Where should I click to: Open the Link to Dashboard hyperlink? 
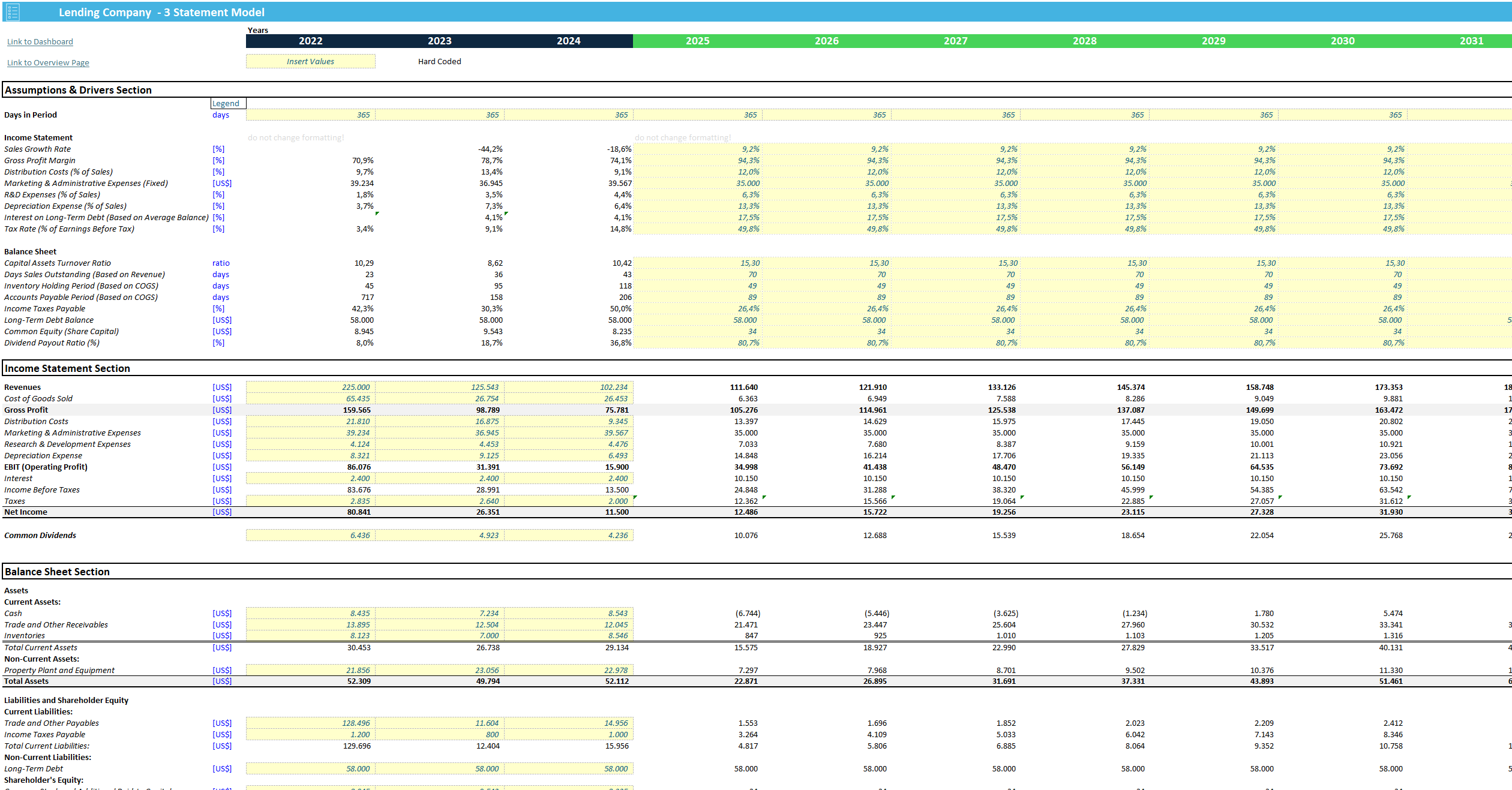point(40,41)
